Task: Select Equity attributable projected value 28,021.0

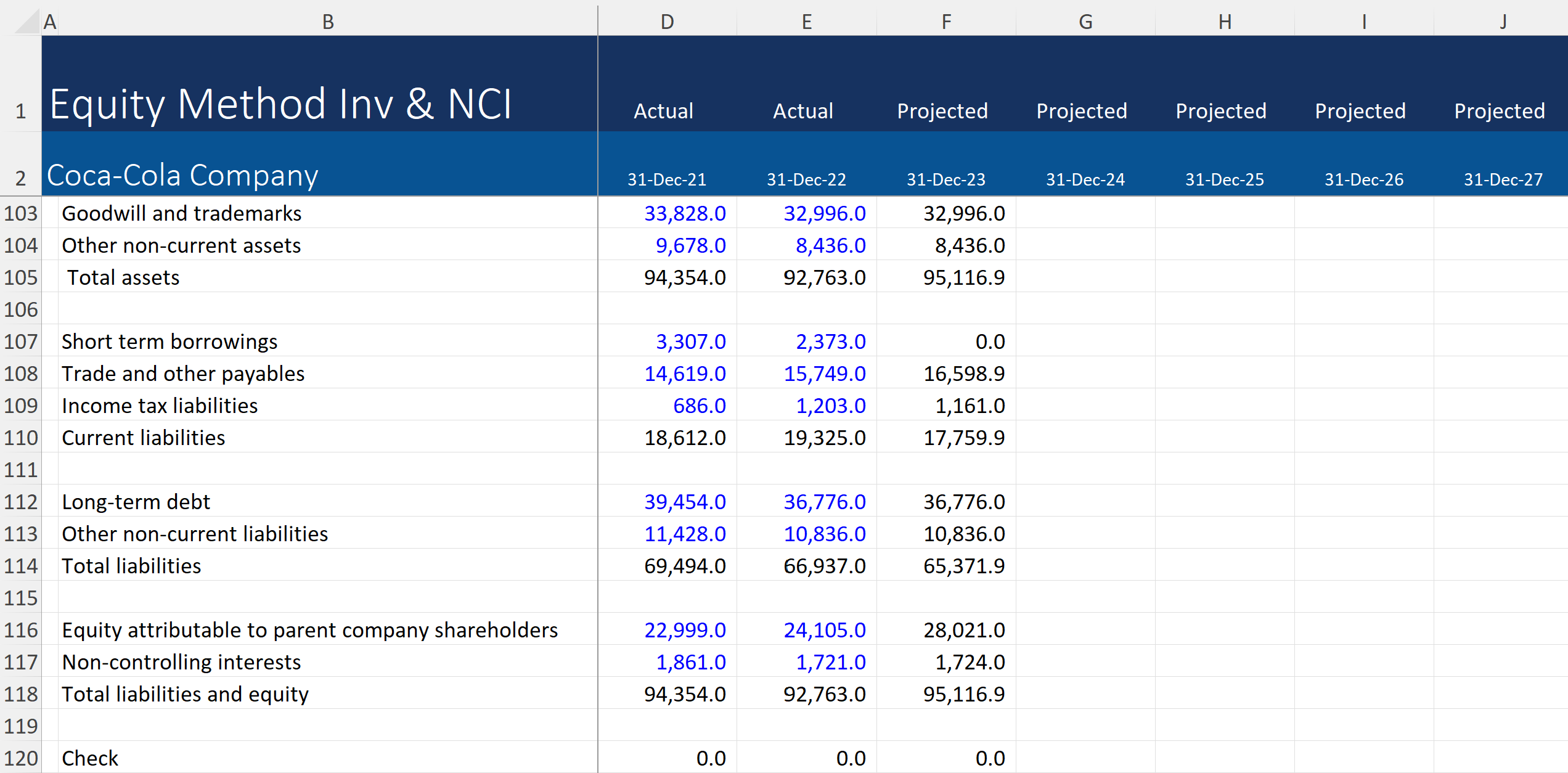Action: (x=963, y=630)
